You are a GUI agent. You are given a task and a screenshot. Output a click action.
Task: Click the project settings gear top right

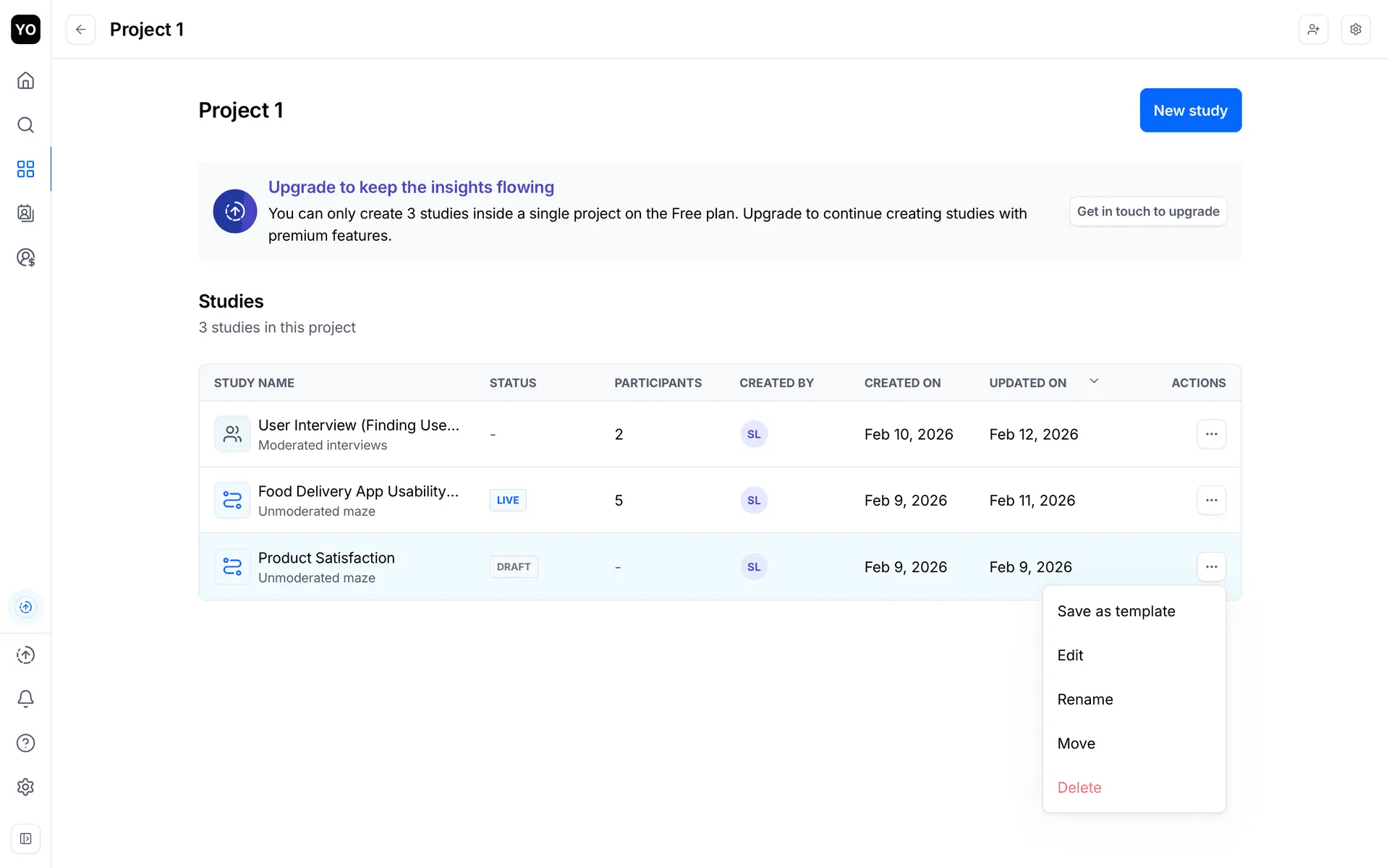click(x=1356, y=30)
